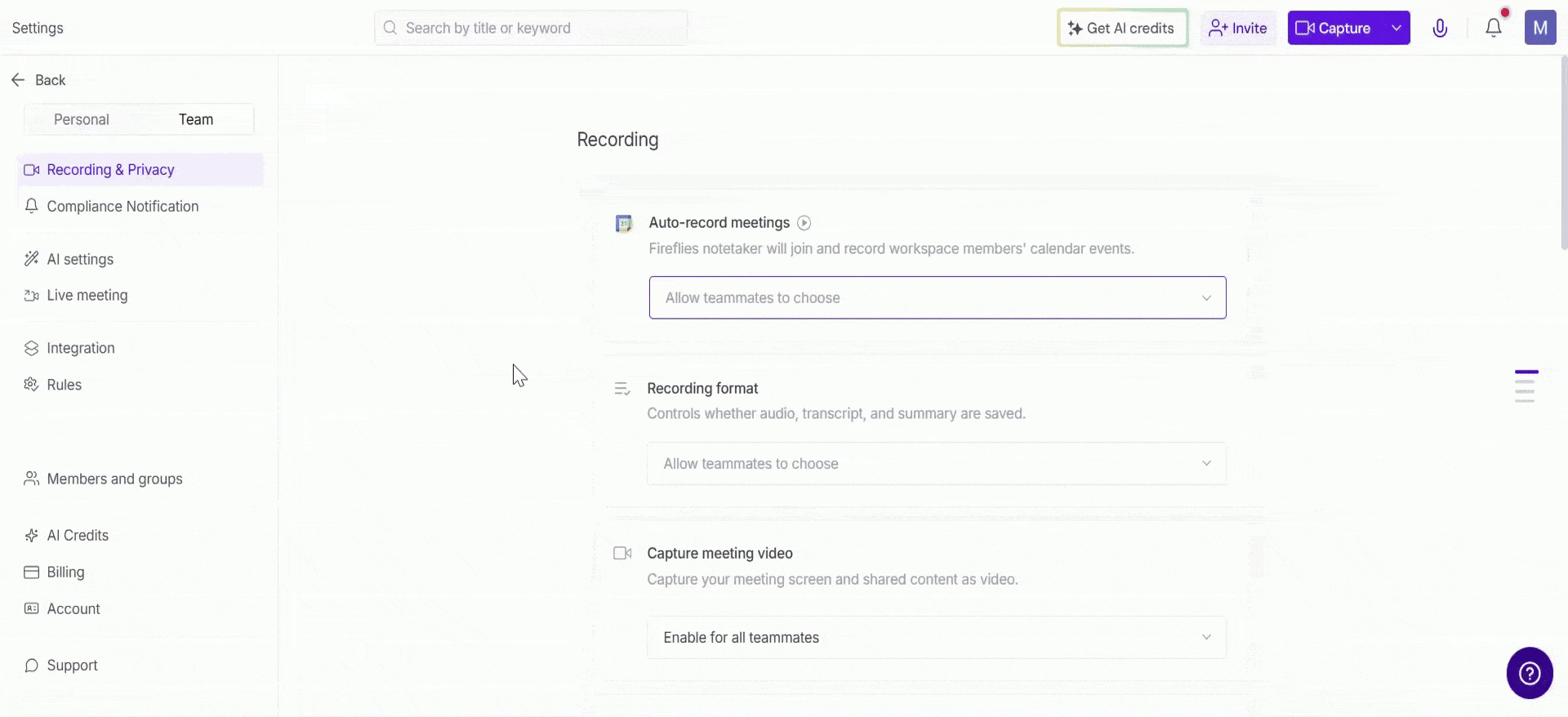Image resolution: width=1568 pixels, height=717 pixels.
Task: Open the M profile avatar menu
Action: click(1540, 28)
